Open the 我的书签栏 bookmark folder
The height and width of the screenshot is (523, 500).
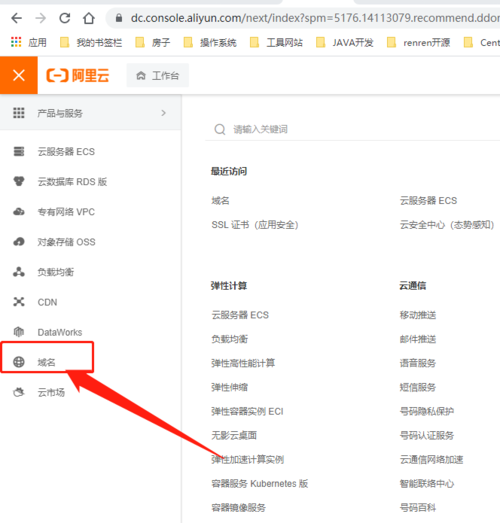pyautogui.click(x=91, y=42)
